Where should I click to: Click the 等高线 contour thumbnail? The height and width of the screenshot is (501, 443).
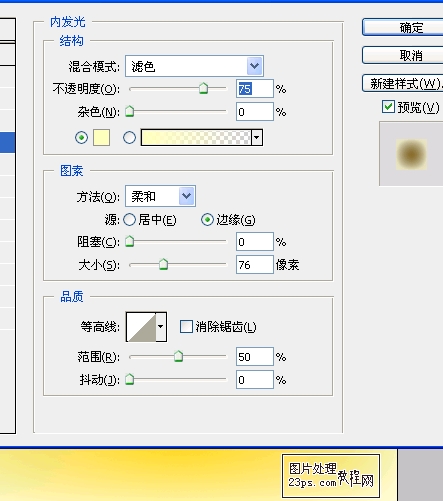click(142, 327)
